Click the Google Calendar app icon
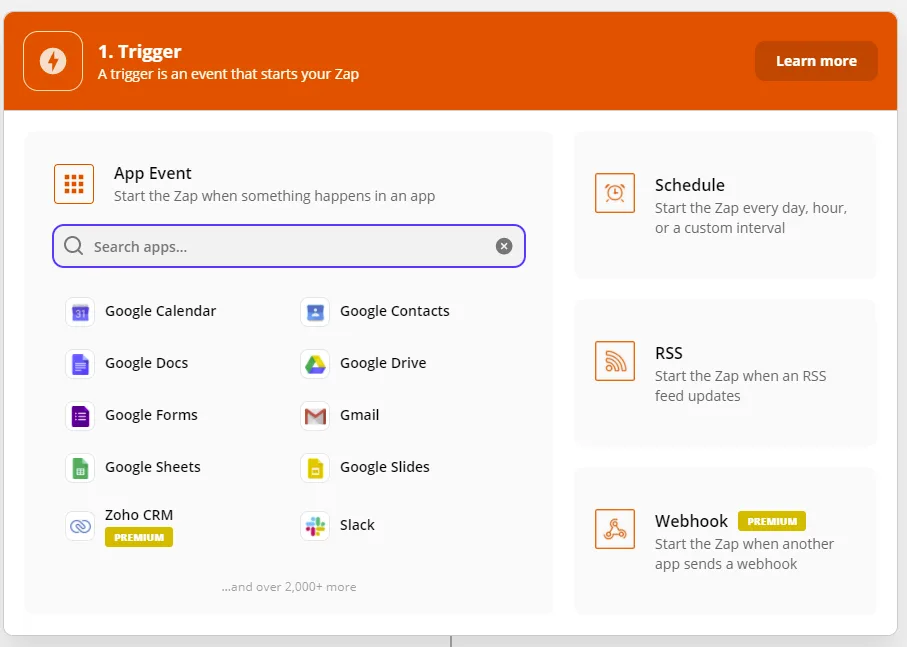 pyautogui.click(x=80, y=312)
